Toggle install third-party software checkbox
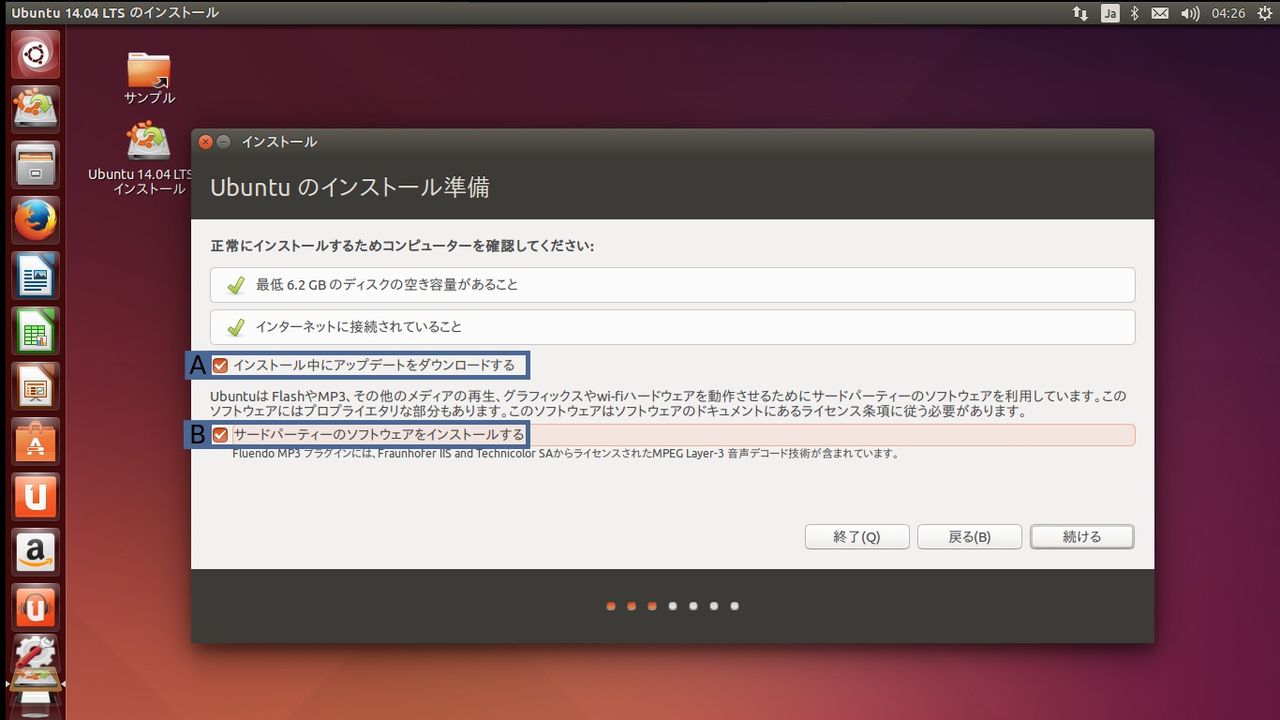The height and width of the screenshot is (720, 1280). pos(220,435)
